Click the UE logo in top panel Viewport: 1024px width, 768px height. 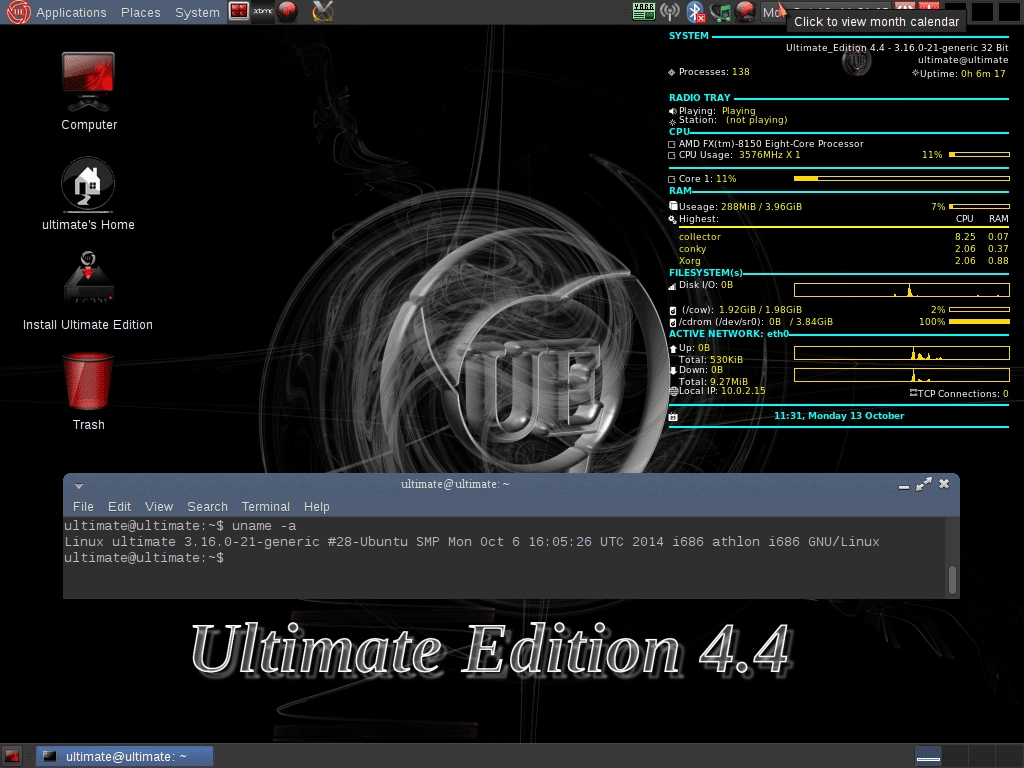pyautogui.click(x=18, y=12)
